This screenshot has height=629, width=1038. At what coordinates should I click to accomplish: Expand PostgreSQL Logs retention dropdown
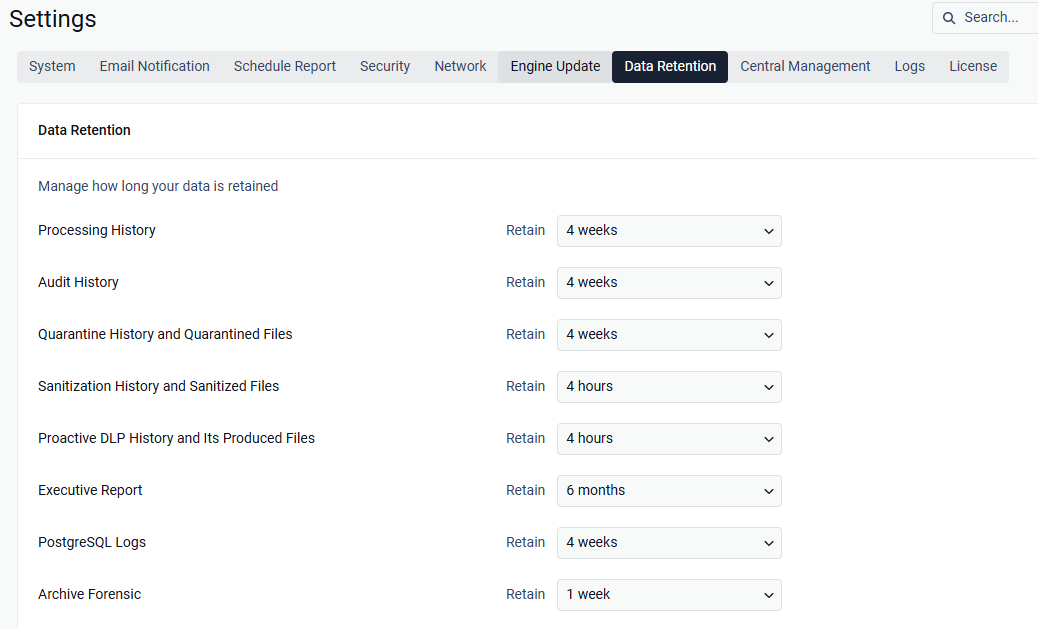(x=669, y=542)
